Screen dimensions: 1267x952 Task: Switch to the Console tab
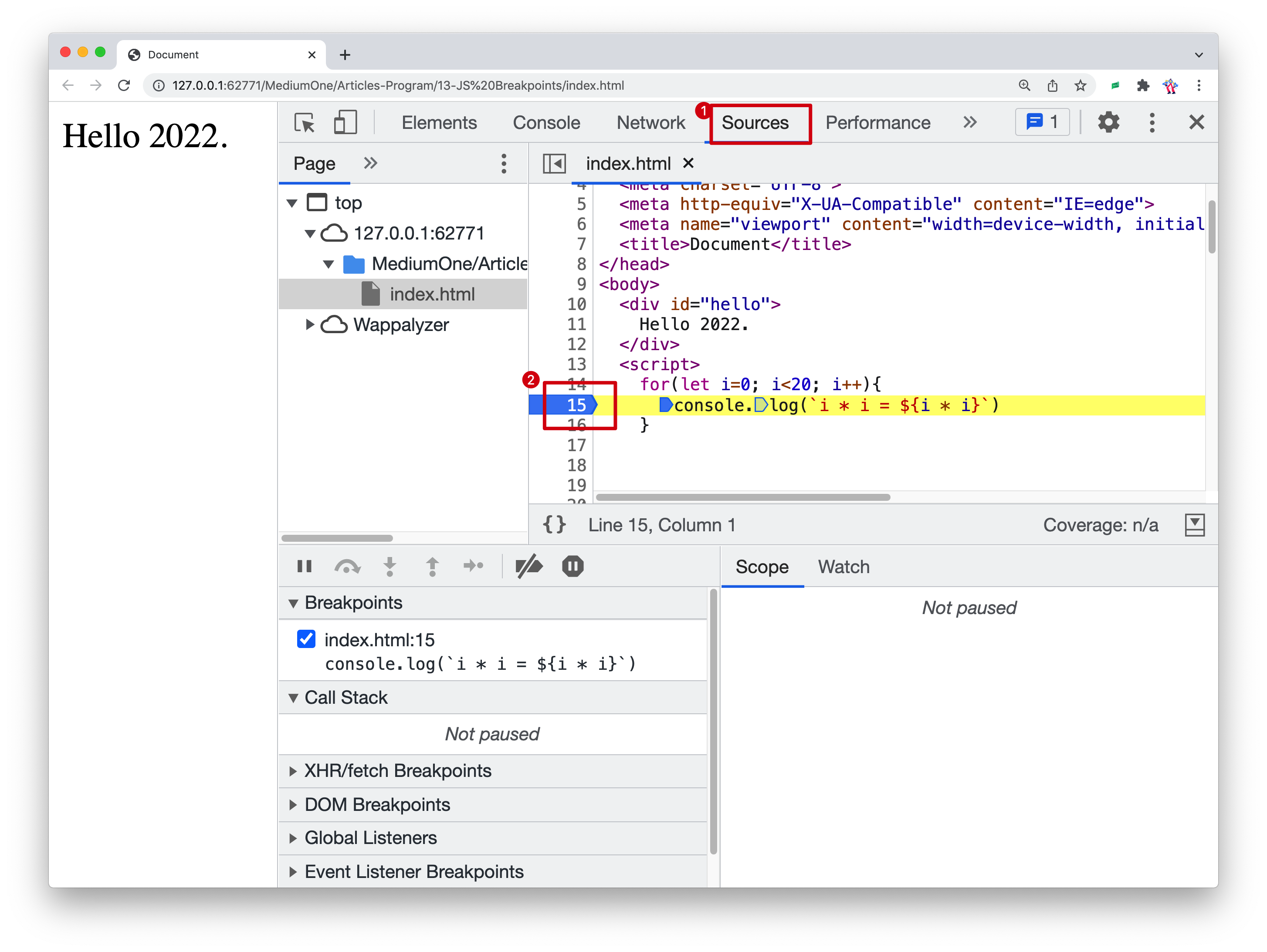[546, 122]
